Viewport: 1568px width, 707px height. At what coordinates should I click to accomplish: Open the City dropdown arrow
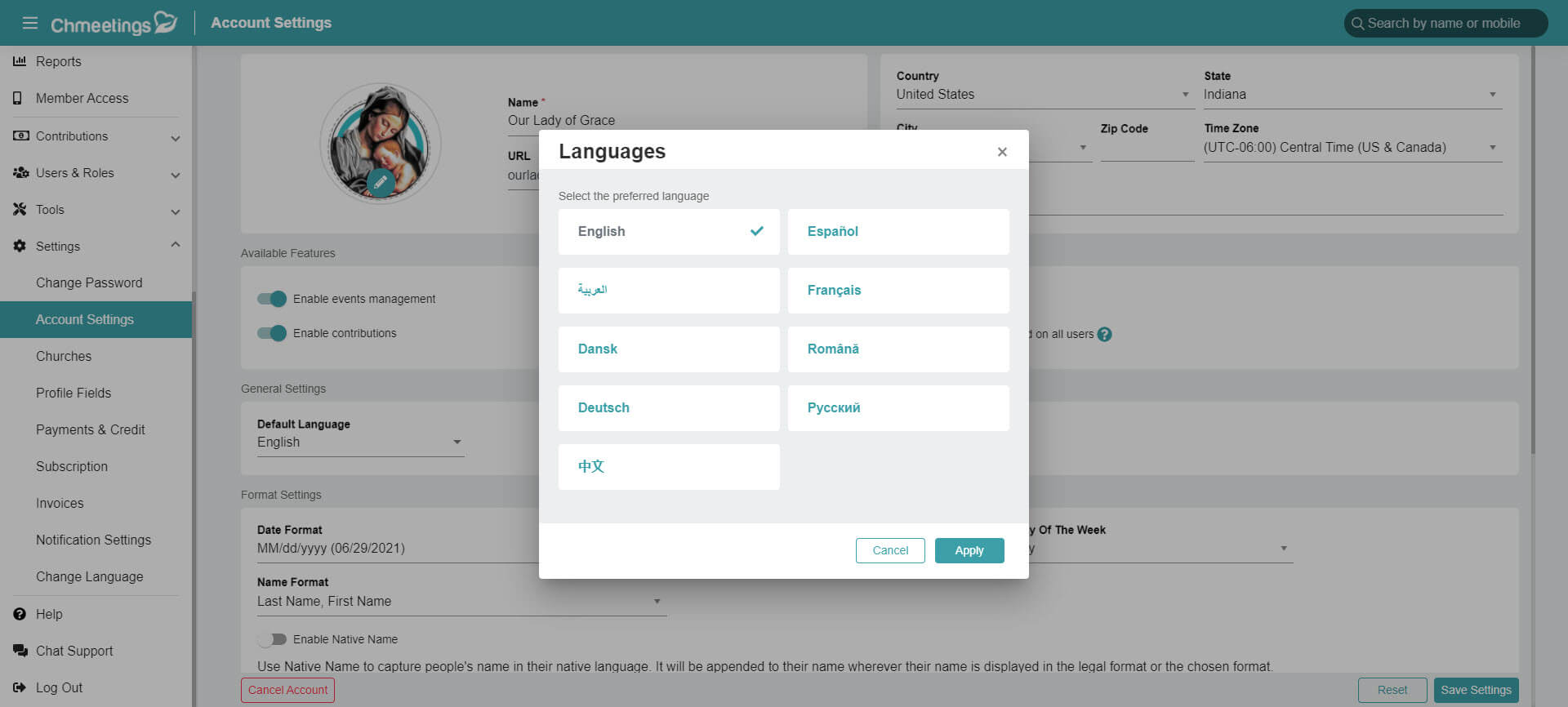tap(1083, 148)
